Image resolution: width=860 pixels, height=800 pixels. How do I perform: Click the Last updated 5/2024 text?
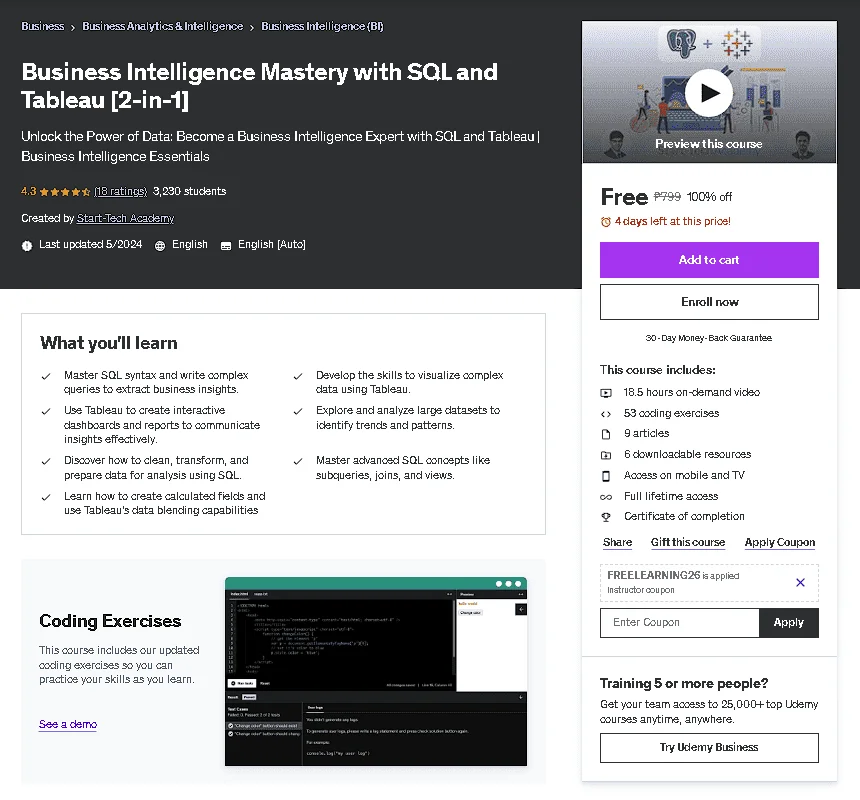(x=90, y=245)
